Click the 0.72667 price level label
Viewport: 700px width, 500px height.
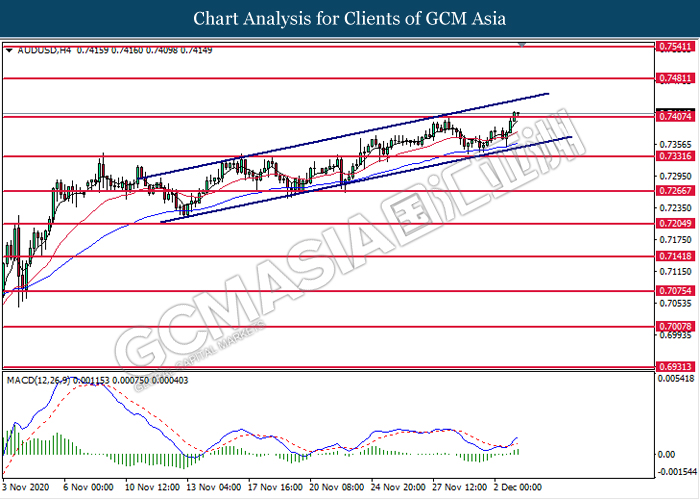(675, 191)
